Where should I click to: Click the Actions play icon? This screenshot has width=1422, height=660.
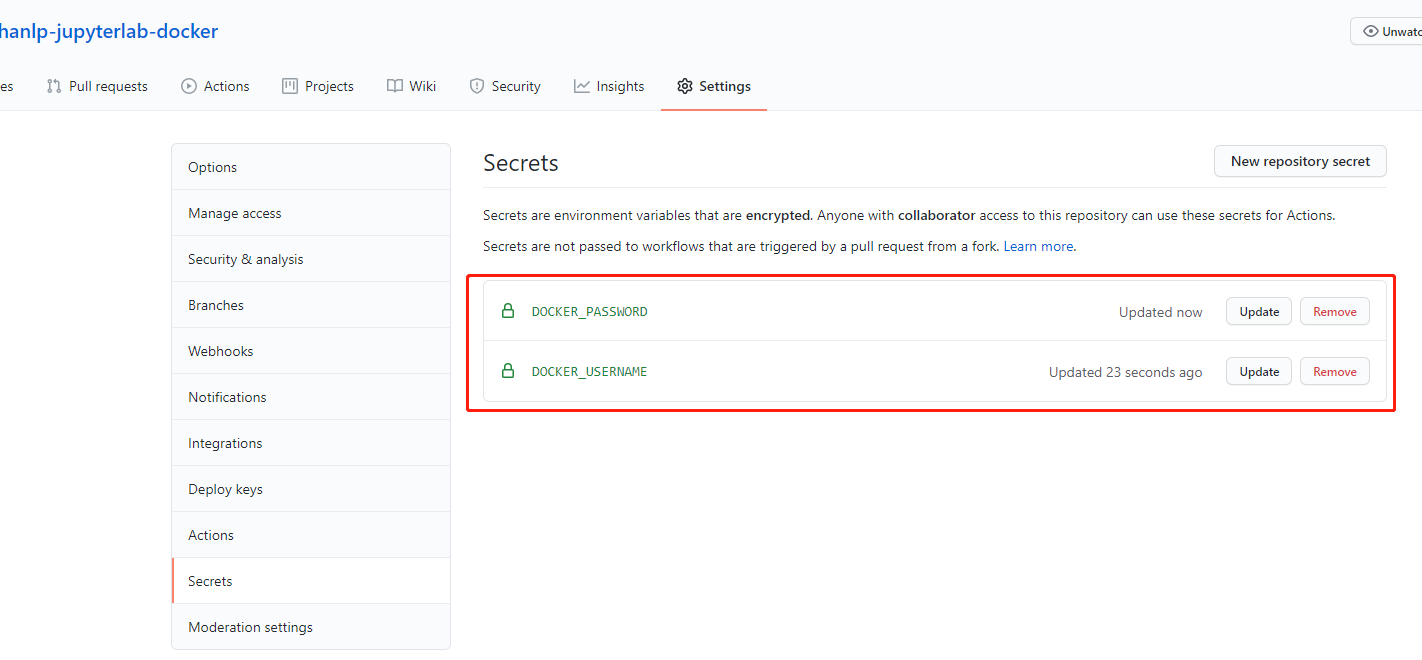[189, 86]
